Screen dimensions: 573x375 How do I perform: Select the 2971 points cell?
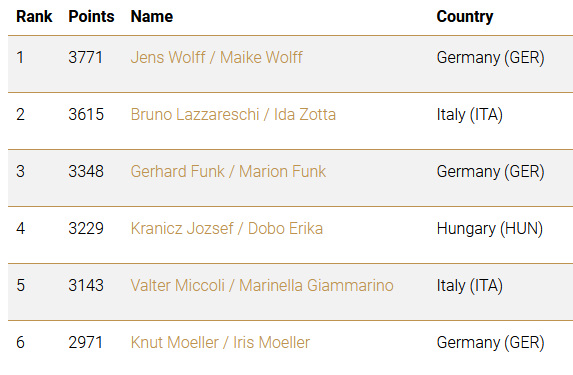point(86,342)
